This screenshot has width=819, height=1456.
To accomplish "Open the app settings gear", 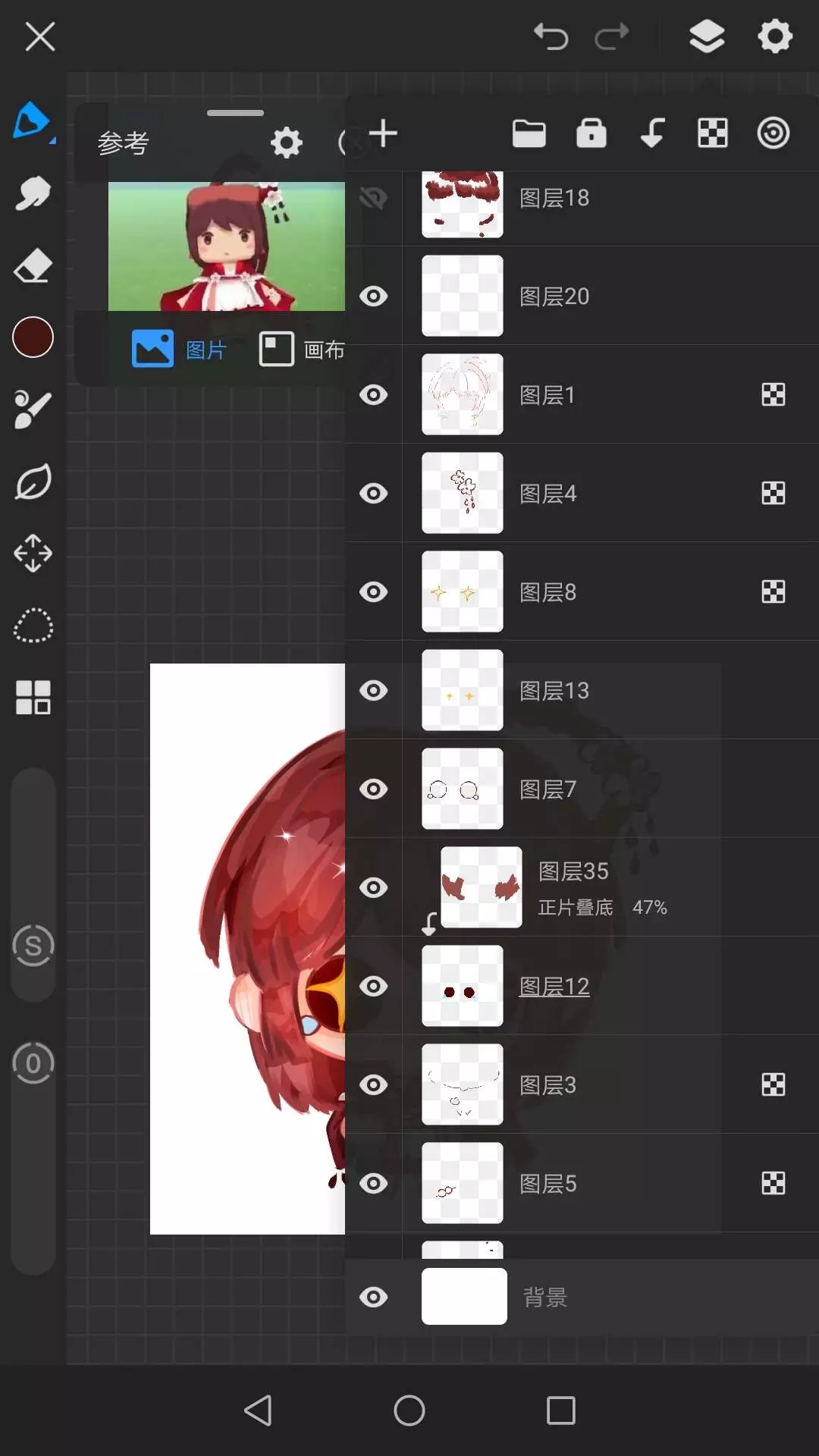I will pos(774,36).
